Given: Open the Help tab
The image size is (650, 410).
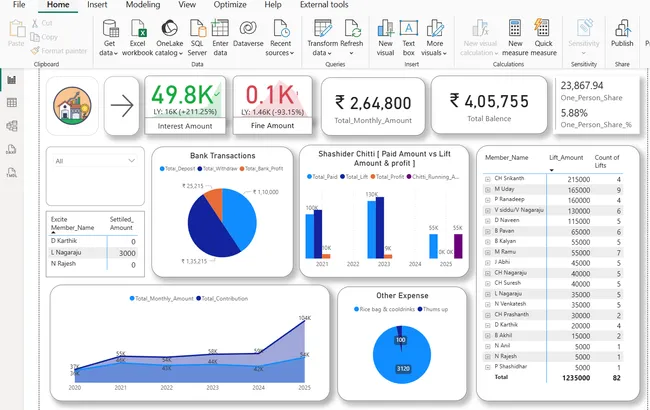Looking at the screenshot, I should pyautogui.click(x=272, y=5).
